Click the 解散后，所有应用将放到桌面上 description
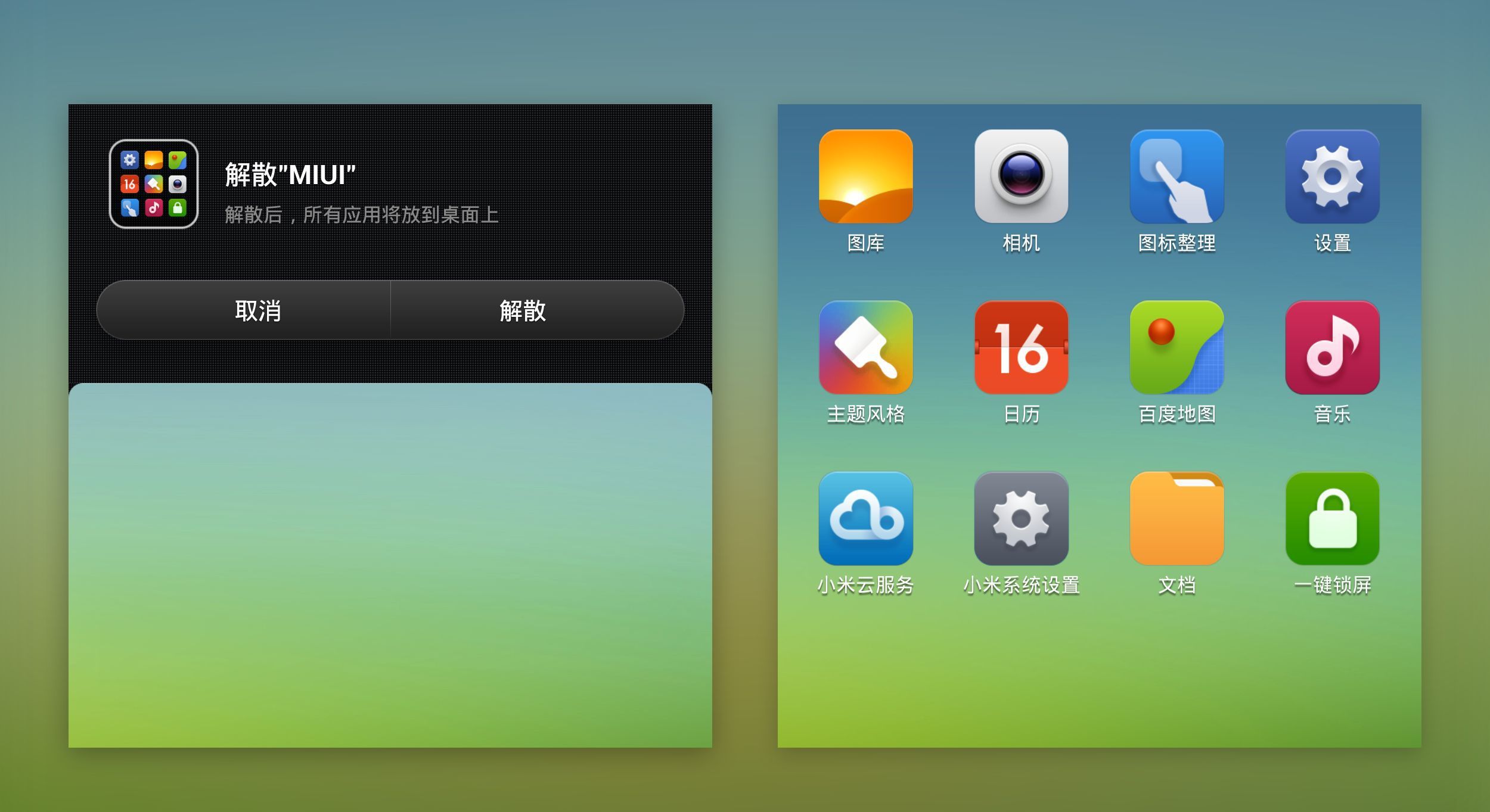 pyautogui.click(x=362, y=214)
